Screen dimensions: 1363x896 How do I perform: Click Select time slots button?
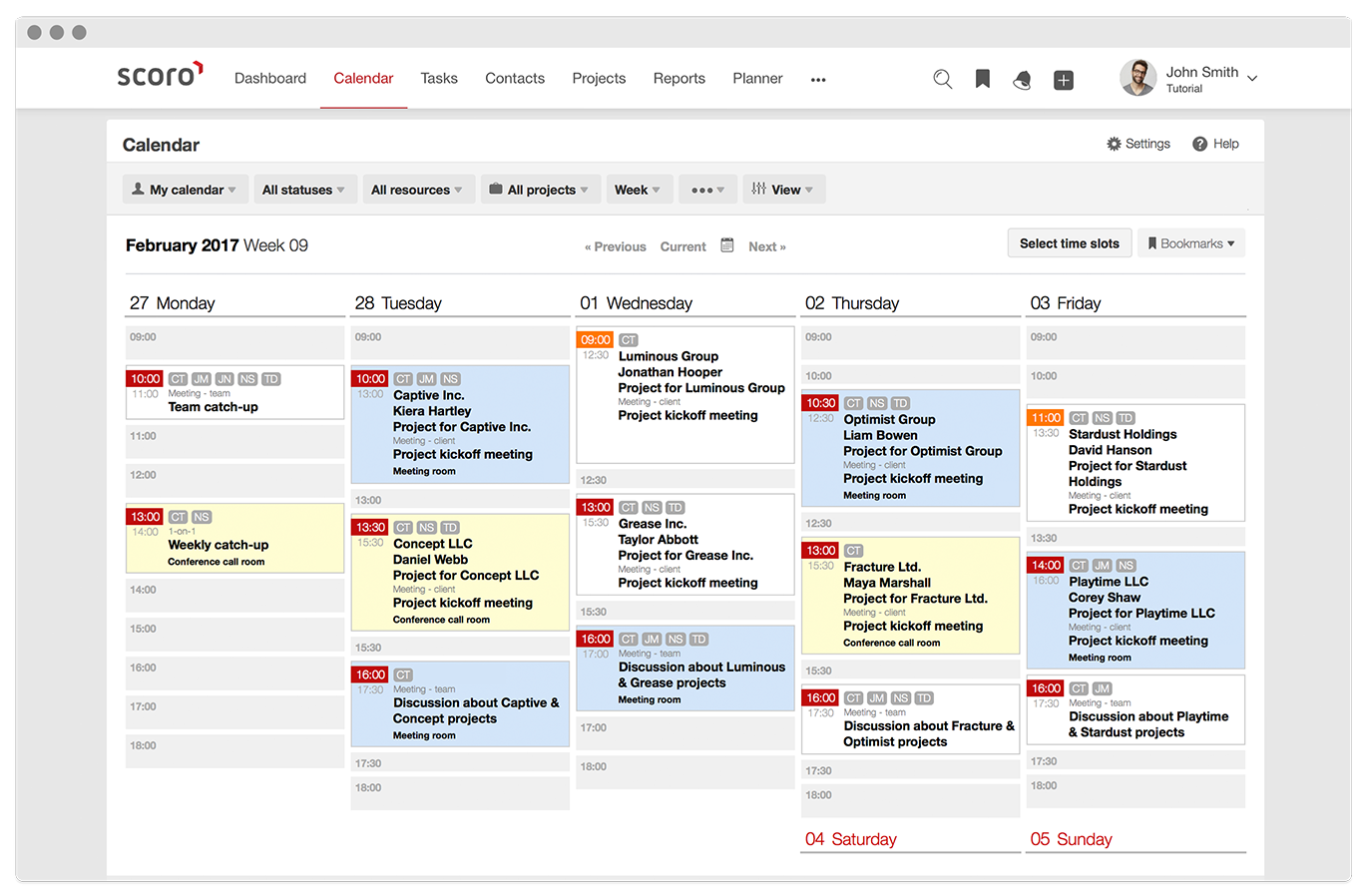(x=1070, y=243)
